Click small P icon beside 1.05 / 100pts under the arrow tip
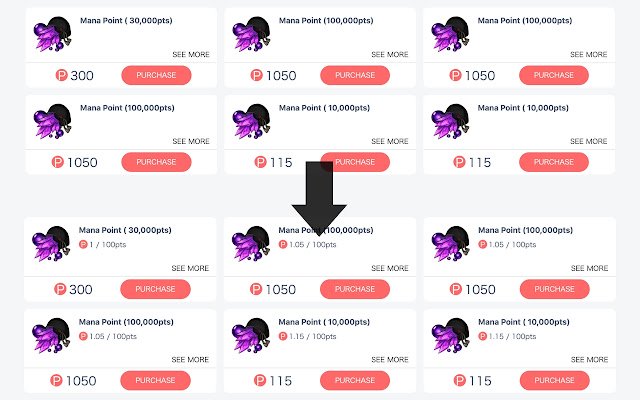Image resolution: width=640 pixels, height=400 pixels. point(283,244)
